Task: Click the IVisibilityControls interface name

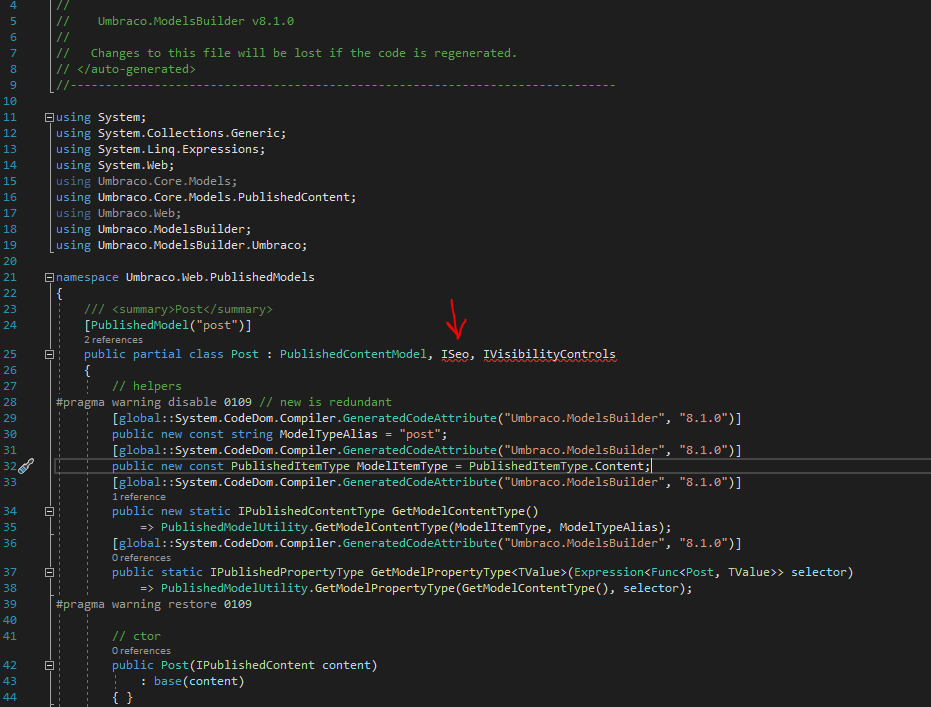Action: [549, 354]
